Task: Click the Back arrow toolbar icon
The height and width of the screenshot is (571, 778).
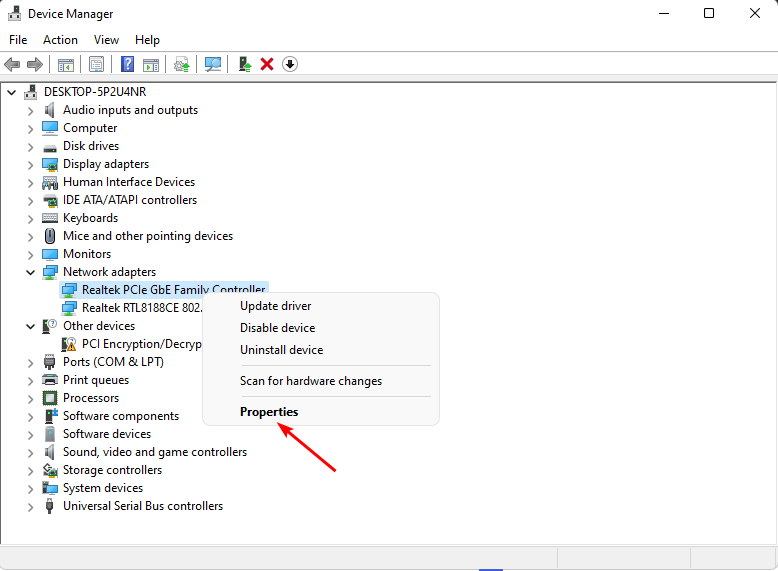Action: pos(12,64)
